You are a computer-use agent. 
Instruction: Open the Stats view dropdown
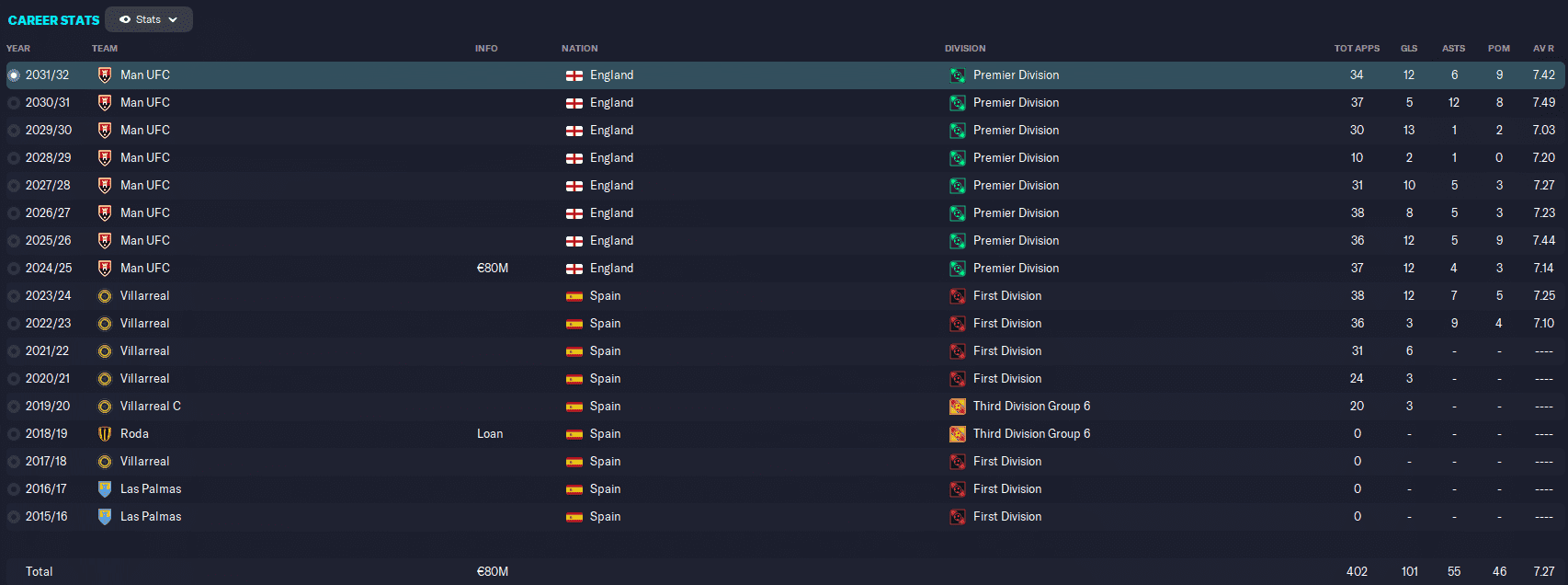pos(148,19)
